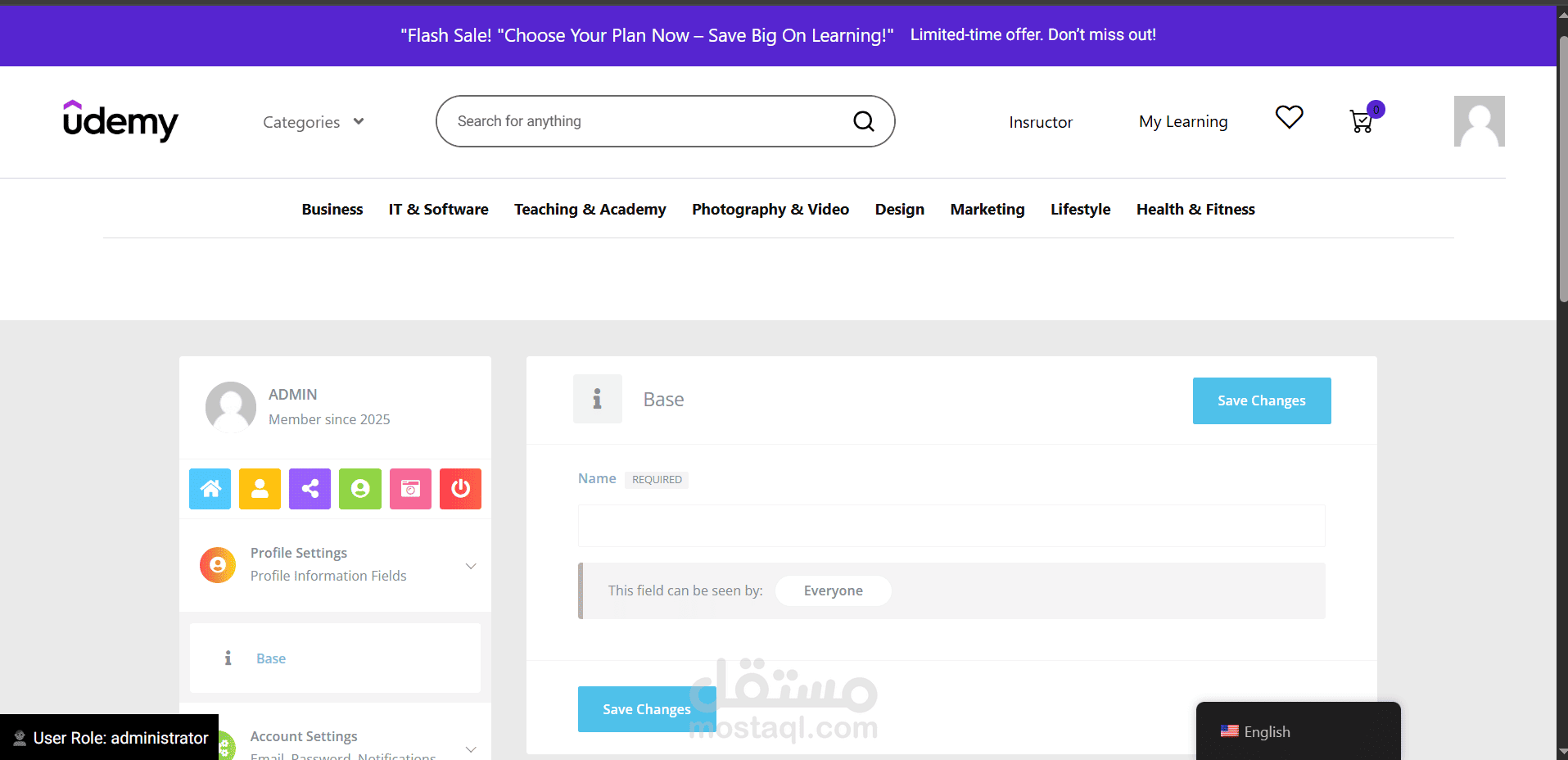This screenshot has height=760, width=1568.
Task: Expand the Account Settings section chevron
Action: [471, 749]
